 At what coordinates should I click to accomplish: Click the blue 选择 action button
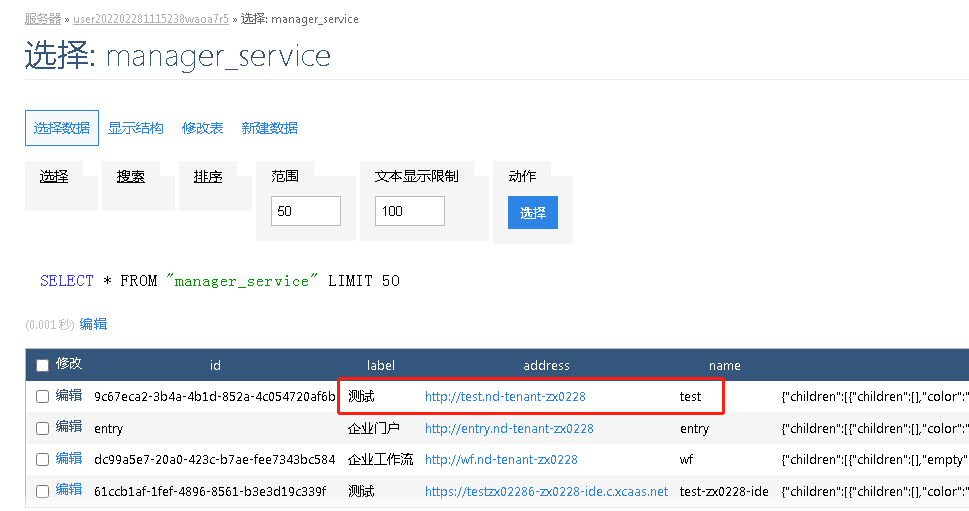[533, 213]
